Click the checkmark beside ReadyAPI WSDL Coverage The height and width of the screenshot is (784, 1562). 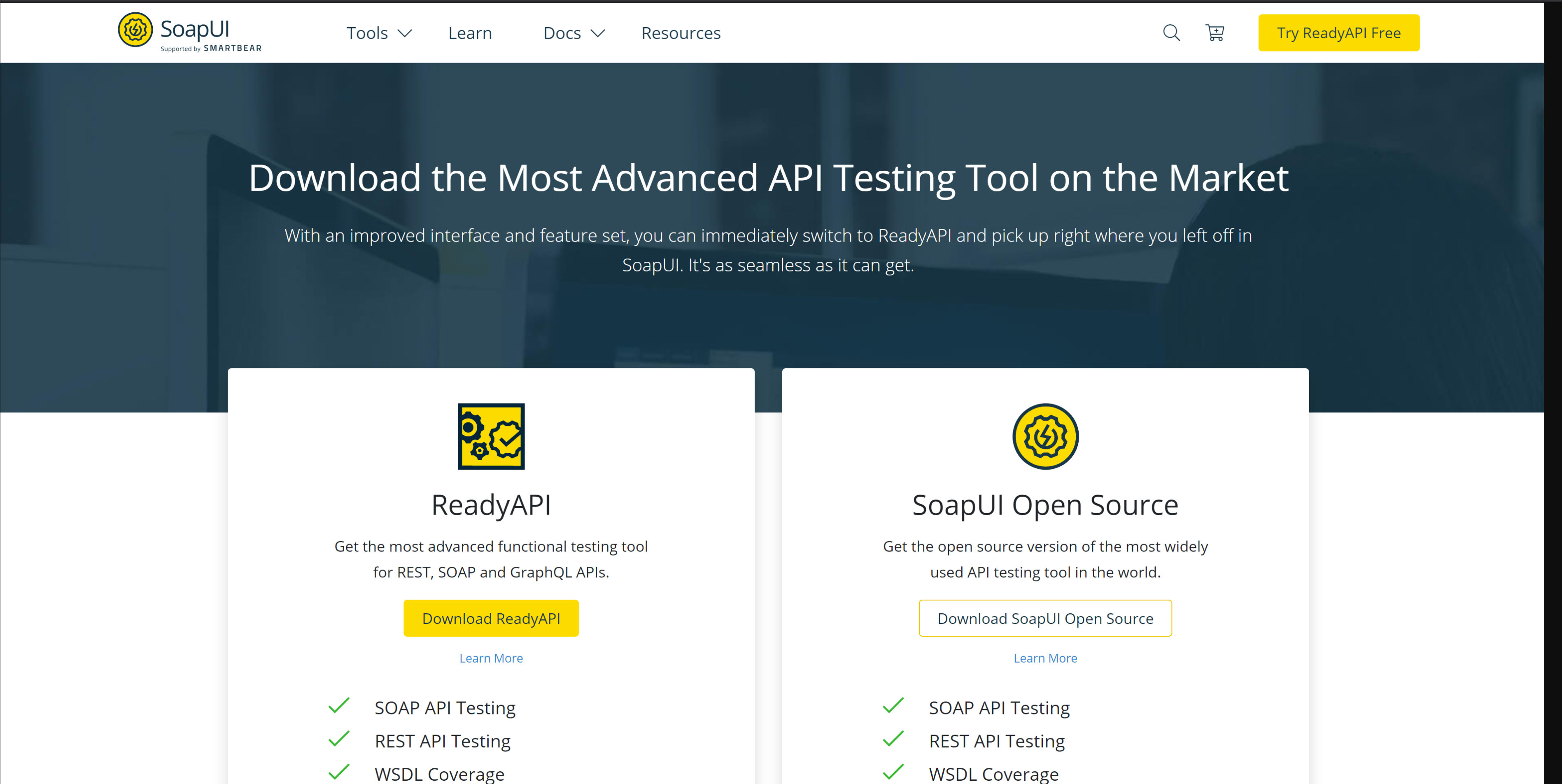point(339,772)
